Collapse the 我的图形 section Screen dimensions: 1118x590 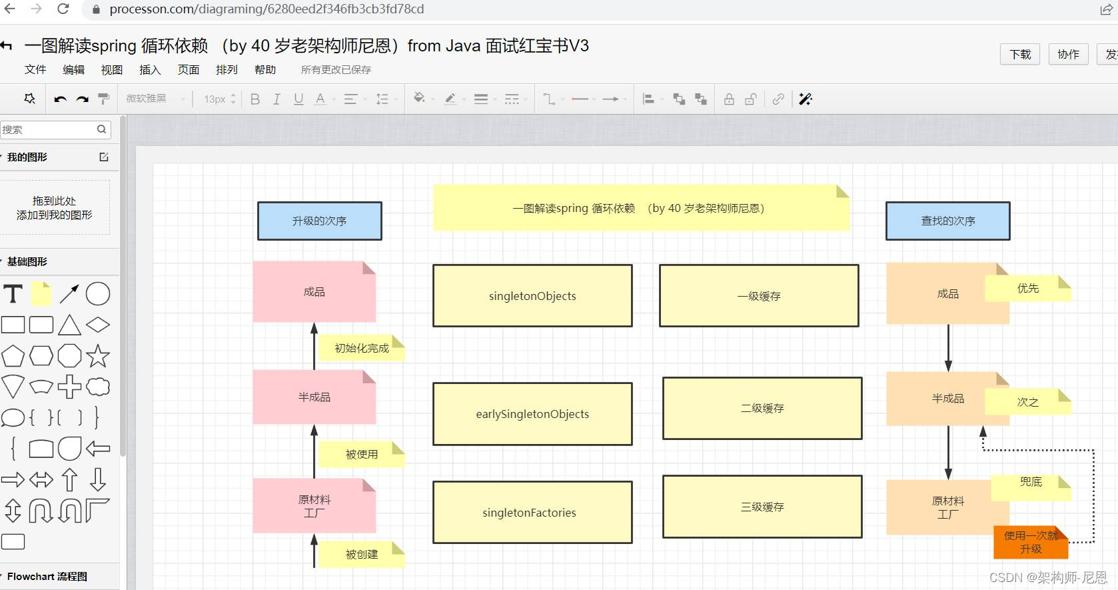pos(26,157)
